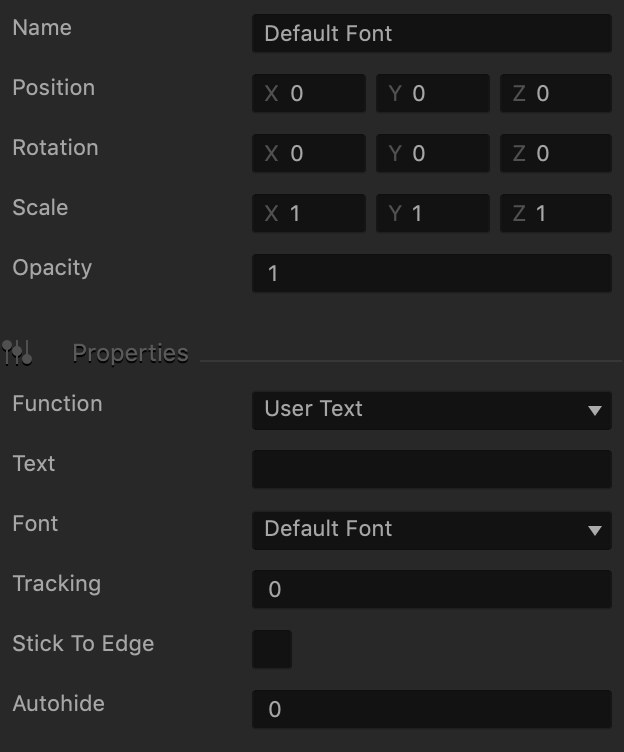Click the Rotation Z input

click(556, 153)
